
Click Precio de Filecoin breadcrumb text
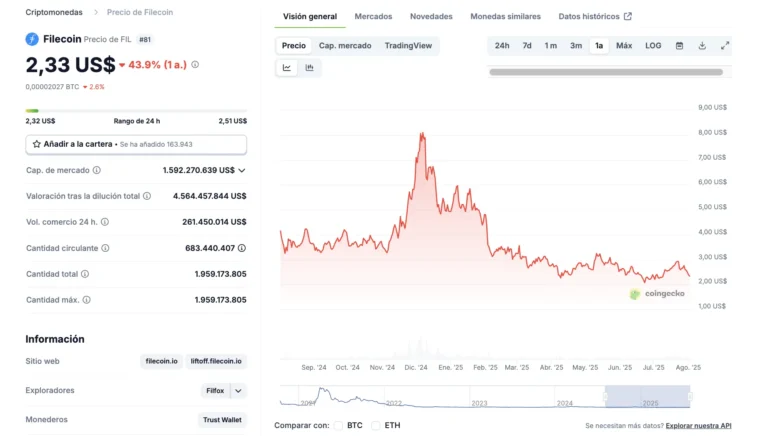click(x=140, y=12)
